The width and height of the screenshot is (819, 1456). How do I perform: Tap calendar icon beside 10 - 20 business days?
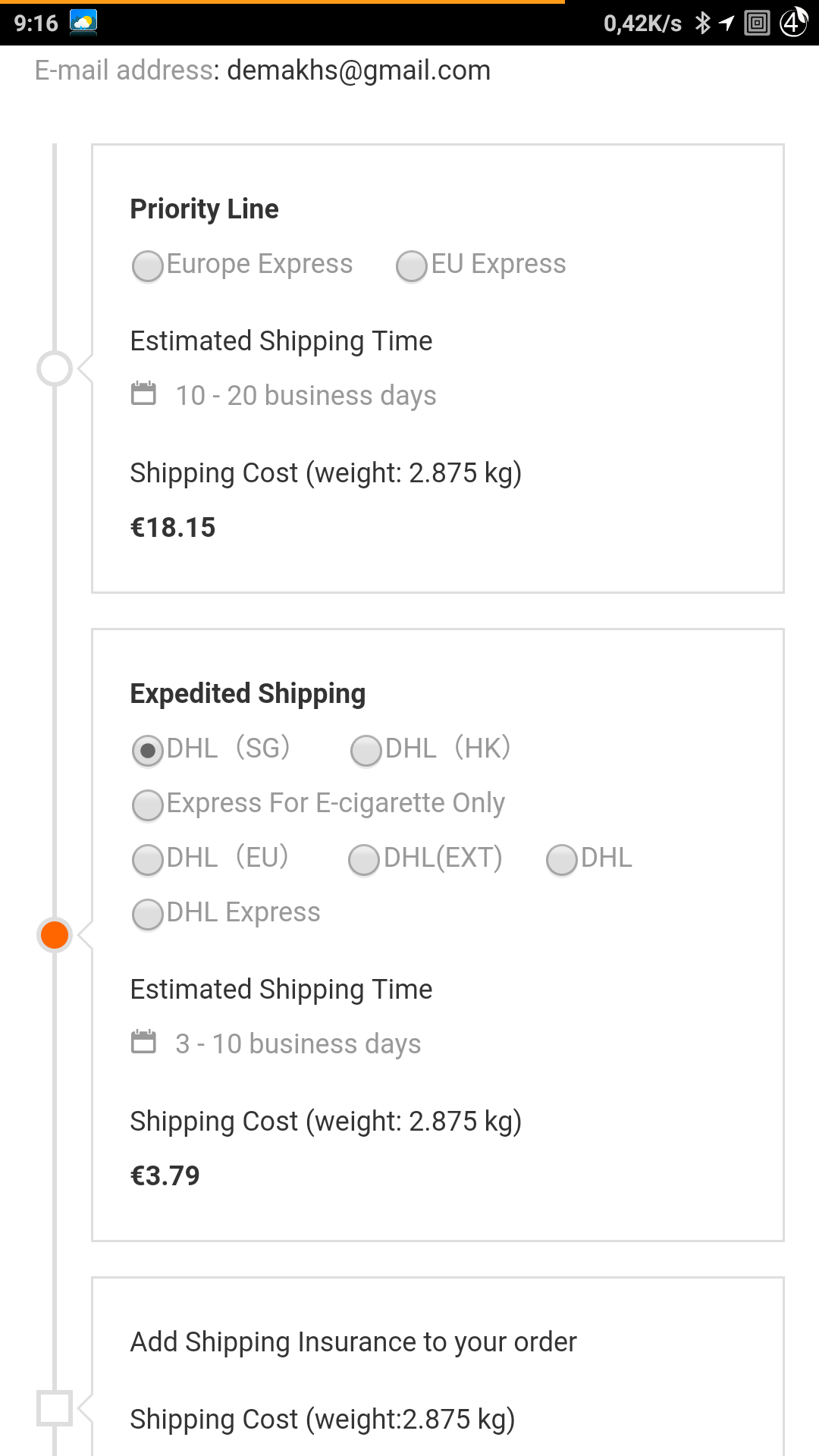(143, 394)
